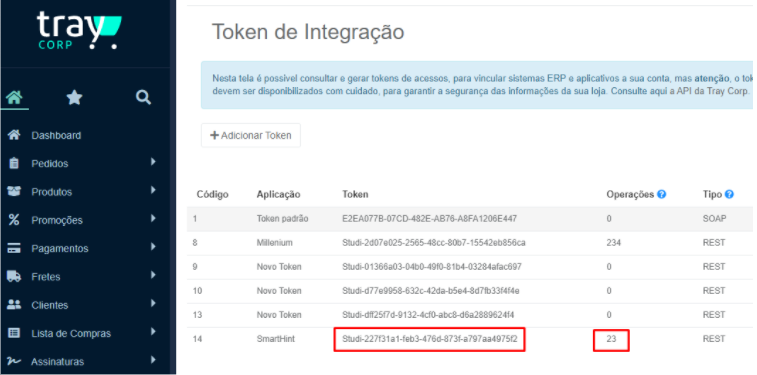Viewport: 757px width, 375px height.
Task: Open the Pagamentos menu
Action: pos(60,249)
